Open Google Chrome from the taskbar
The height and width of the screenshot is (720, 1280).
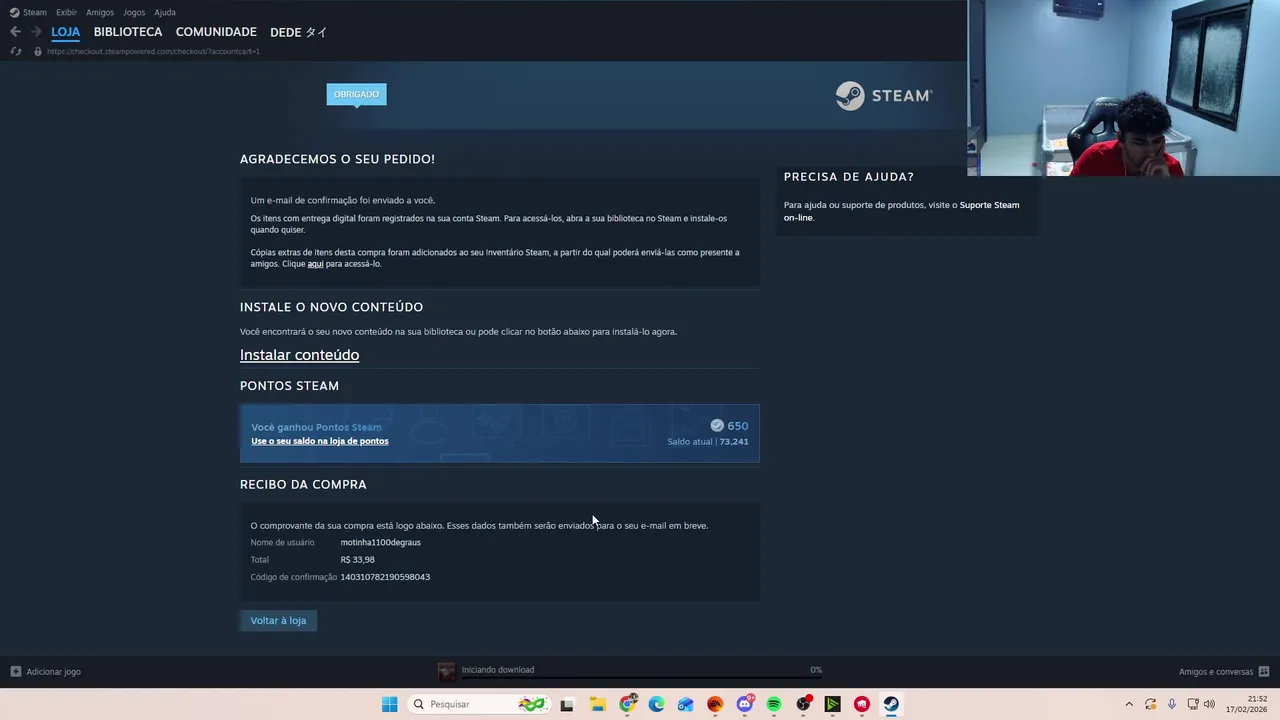click(627, 704)
